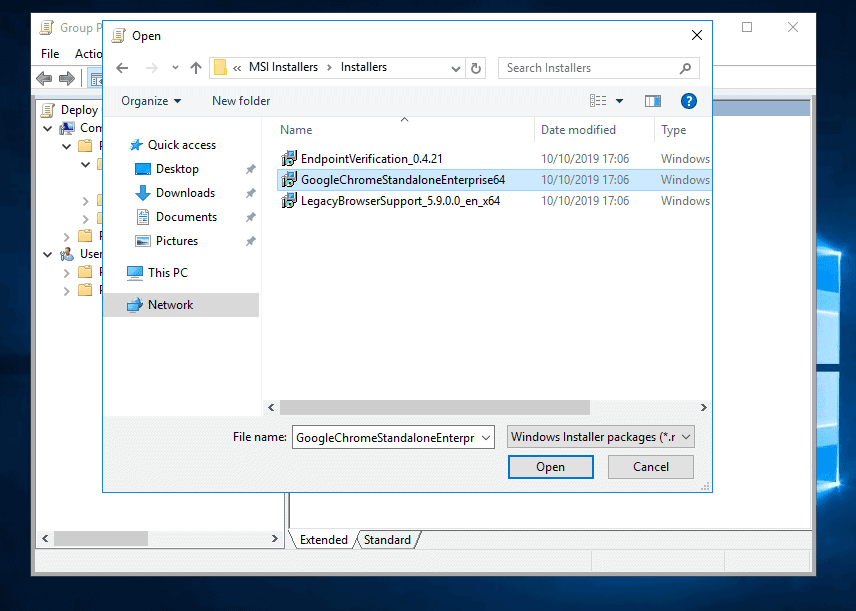Open the recent locations dropdown arrow
The image size is (856, 611).
point(175,68)
